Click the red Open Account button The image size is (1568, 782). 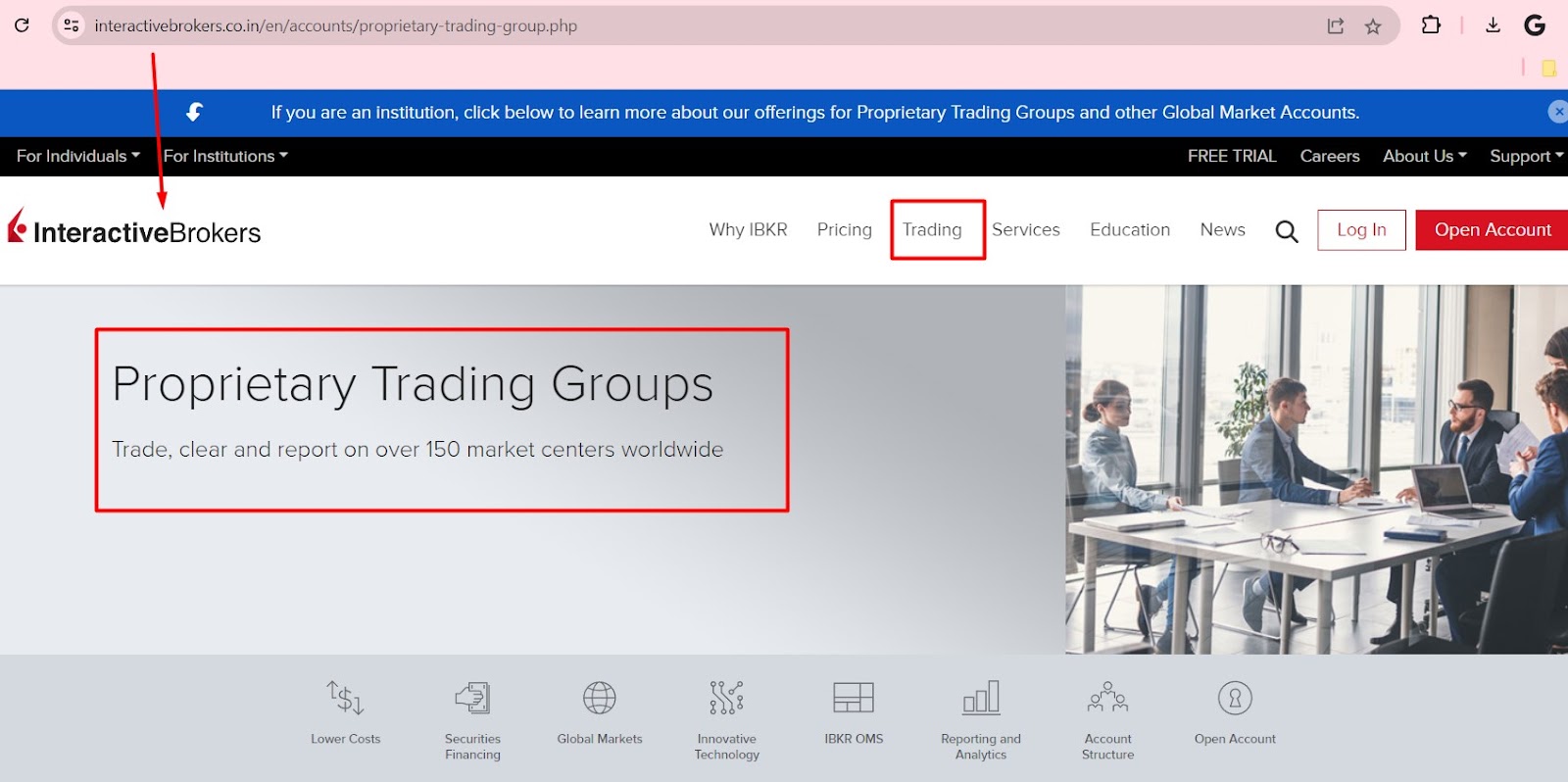(1492, 229)
